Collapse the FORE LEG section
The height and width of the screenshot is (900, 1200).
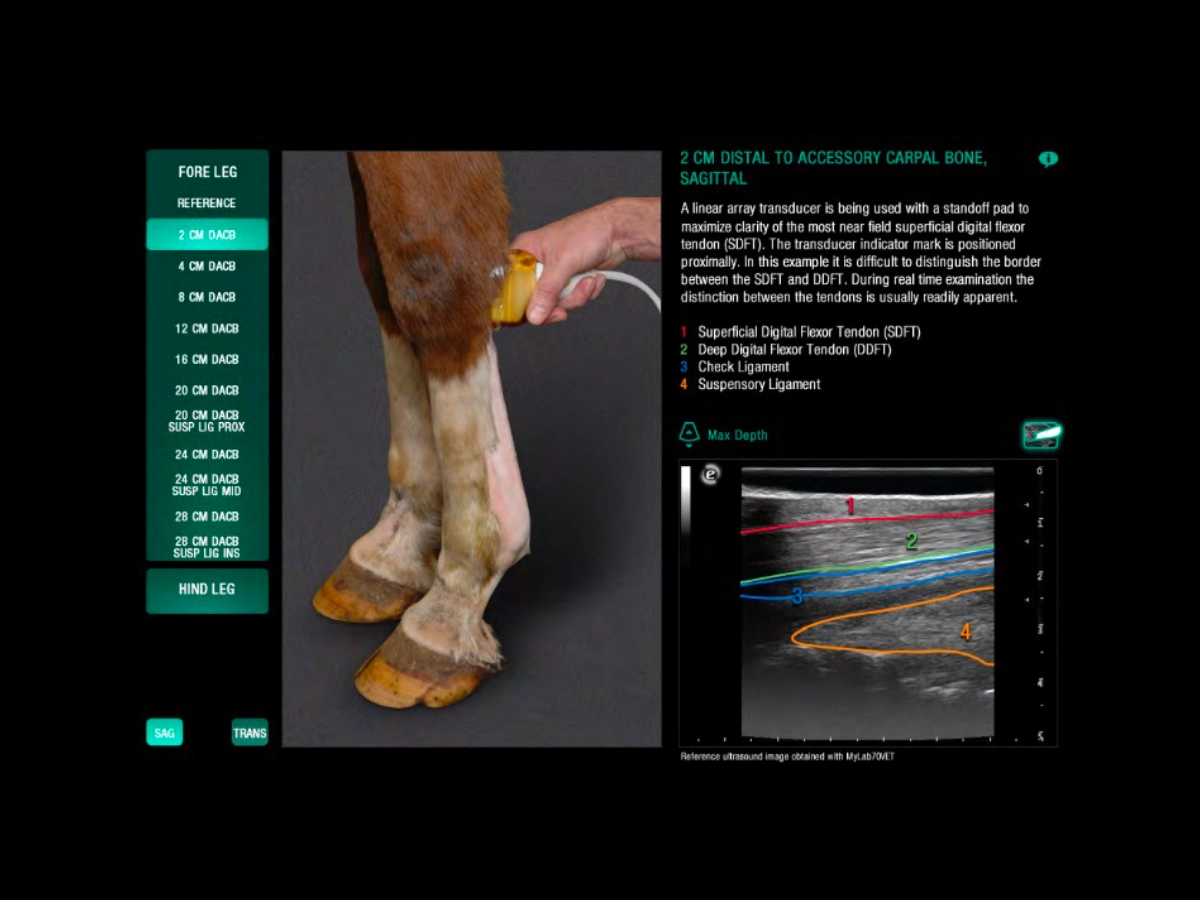point(207,172)
